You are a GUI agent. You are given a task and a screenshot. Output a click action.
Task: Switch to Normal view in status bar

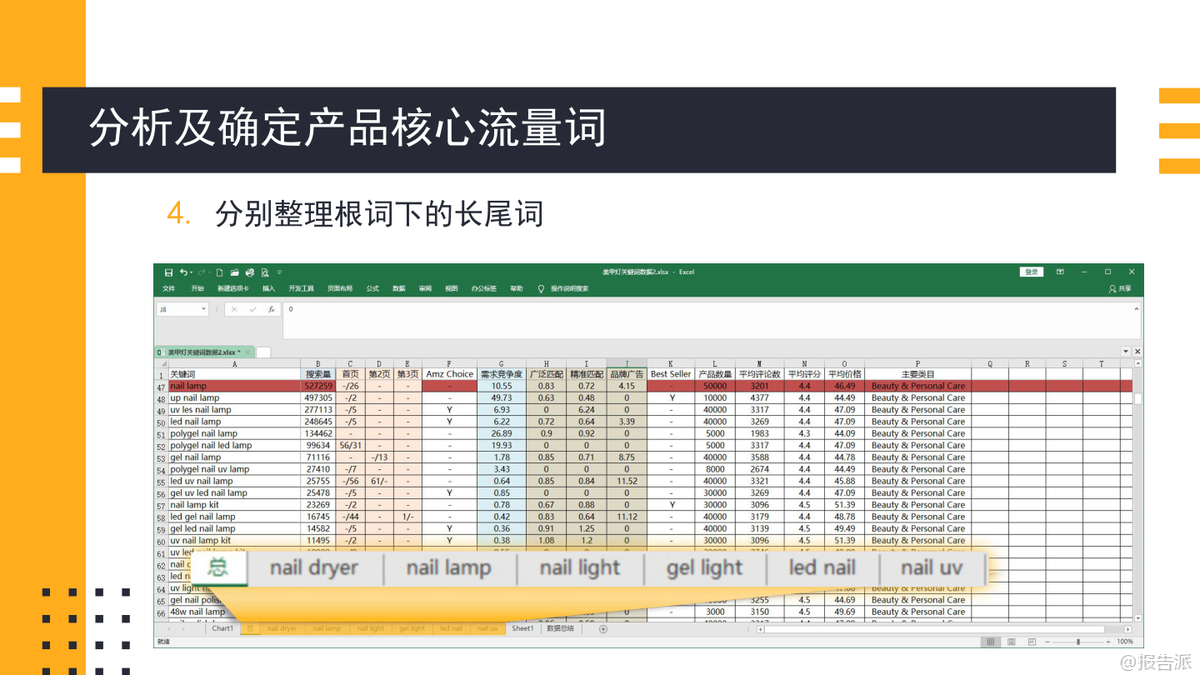pyautogui.click(x=989, y=642)
